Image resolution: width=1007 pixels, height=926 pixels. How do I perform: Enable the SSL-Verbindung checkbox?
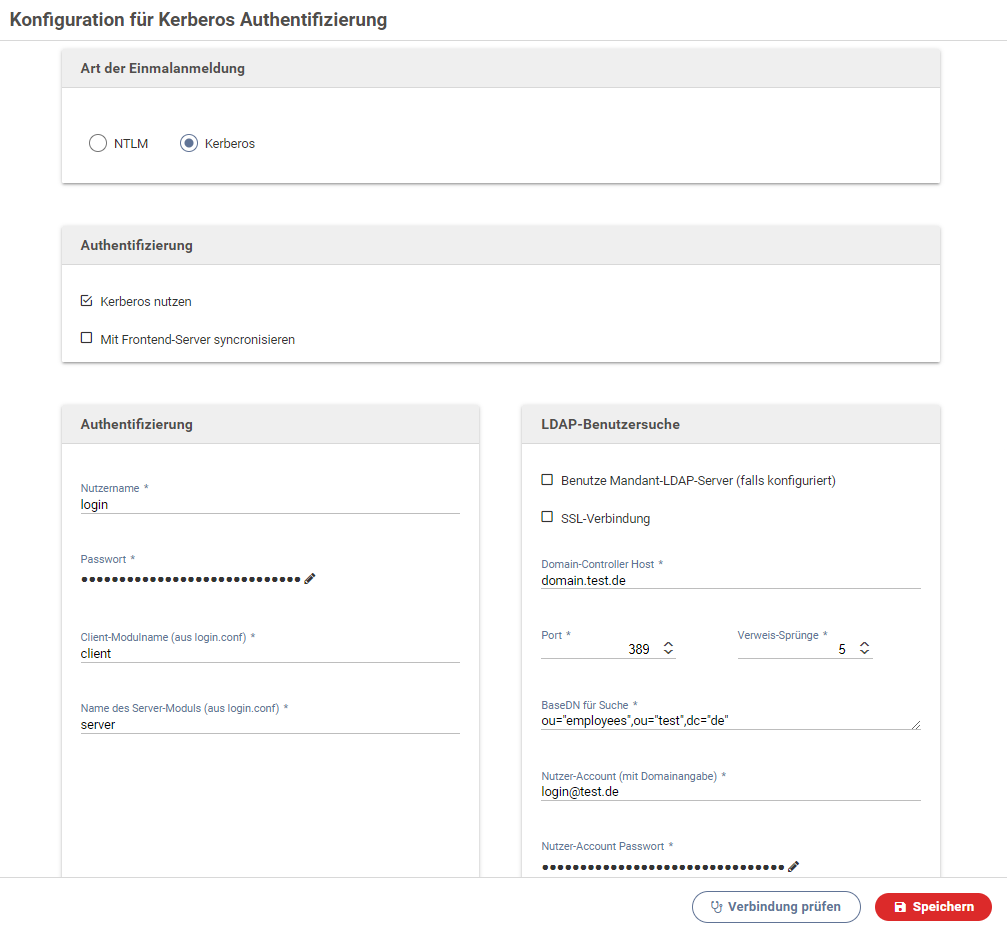547,518
